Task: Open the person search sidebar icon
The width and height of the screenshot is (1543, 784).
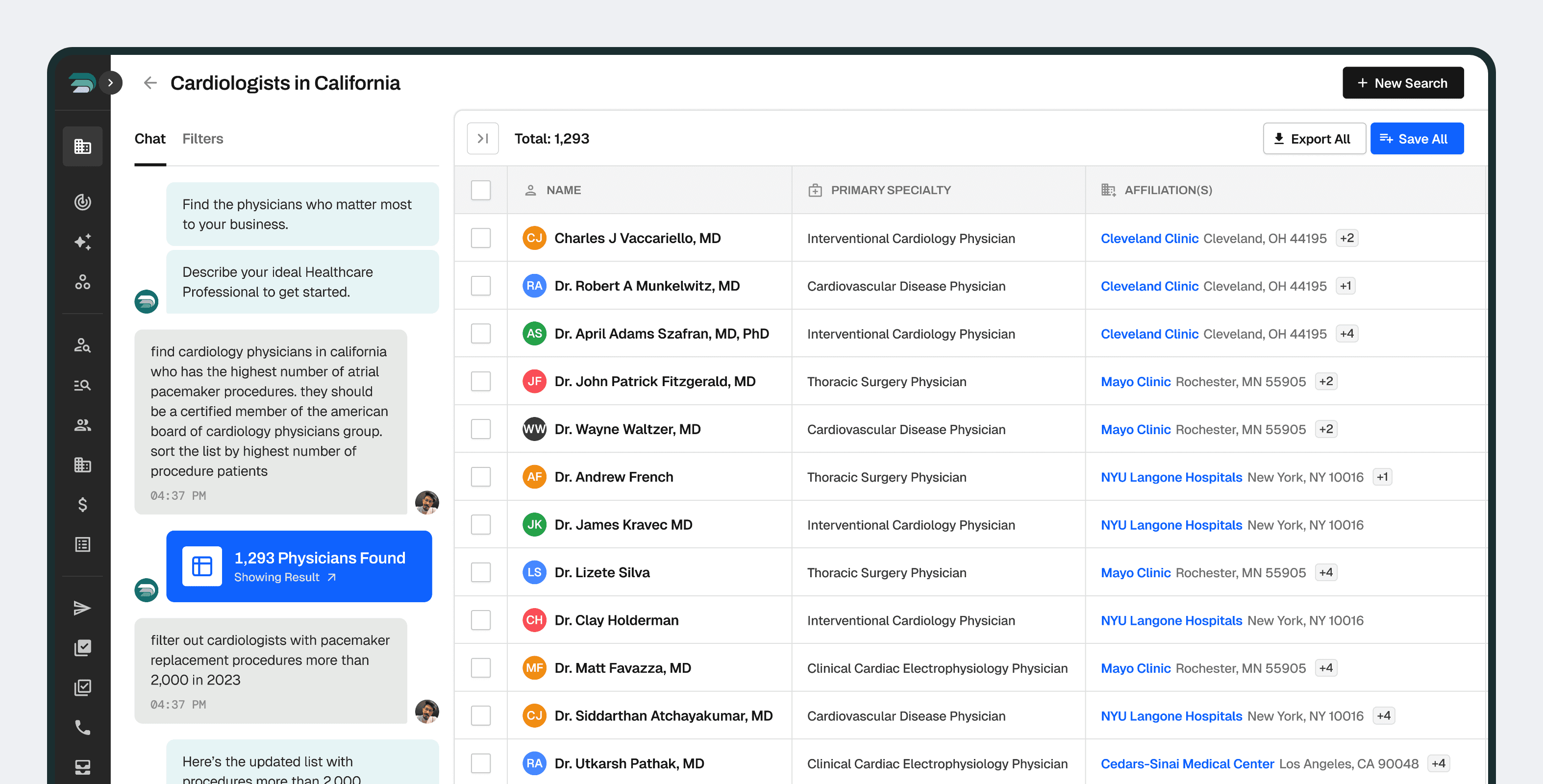Action: [83, 345]
